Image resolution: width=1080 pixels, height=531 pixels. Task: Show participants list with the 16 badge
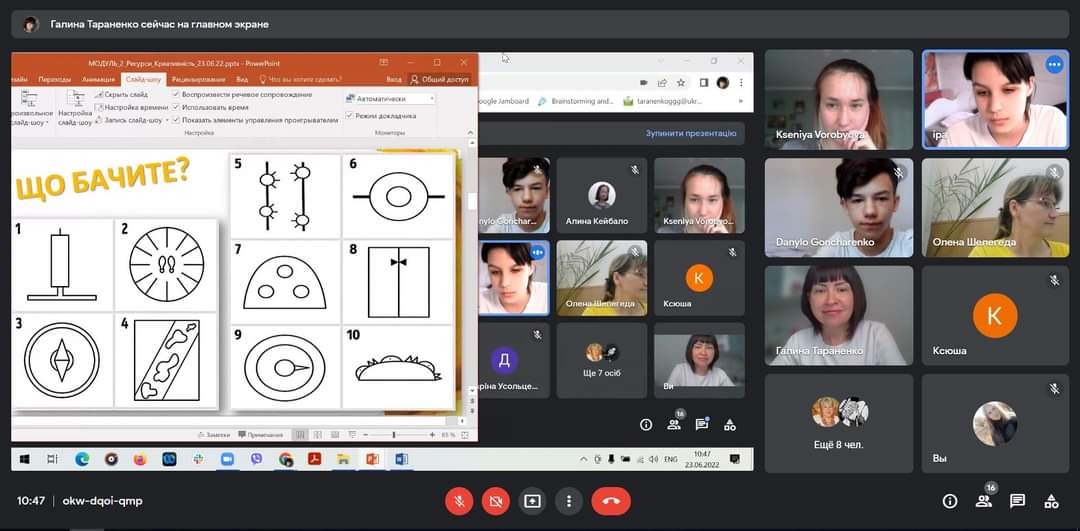click(984, 501)
